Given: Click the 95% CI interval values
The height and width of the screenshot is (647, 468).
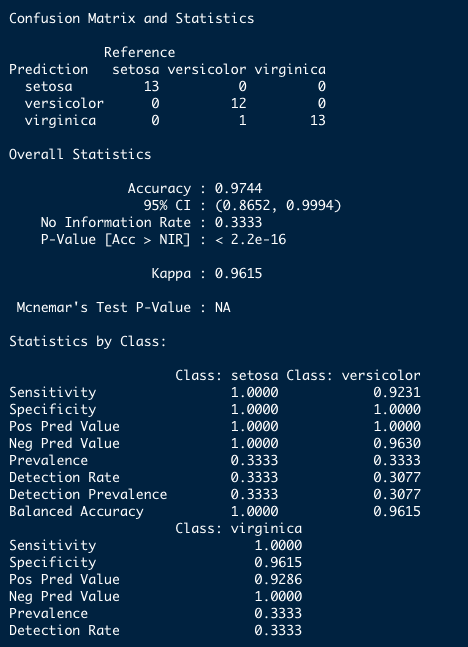Looking at the screenshot, I should coord(278,205).
